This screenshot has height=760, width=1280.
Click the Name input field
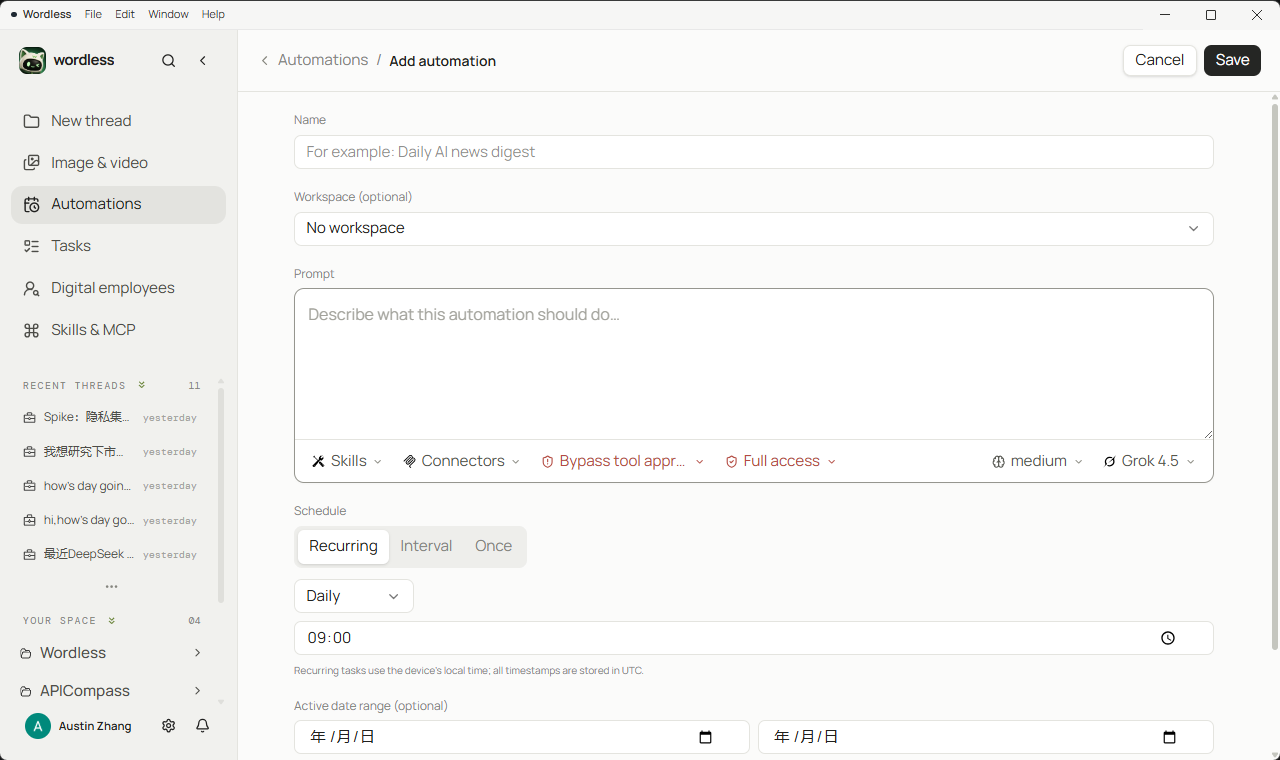[754, 152]
